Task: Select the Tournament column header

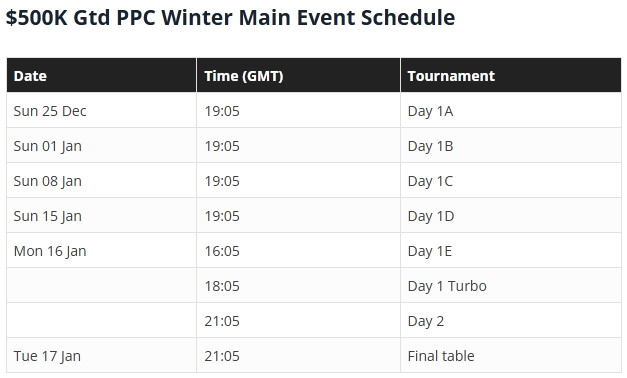Action: point(511,75)
